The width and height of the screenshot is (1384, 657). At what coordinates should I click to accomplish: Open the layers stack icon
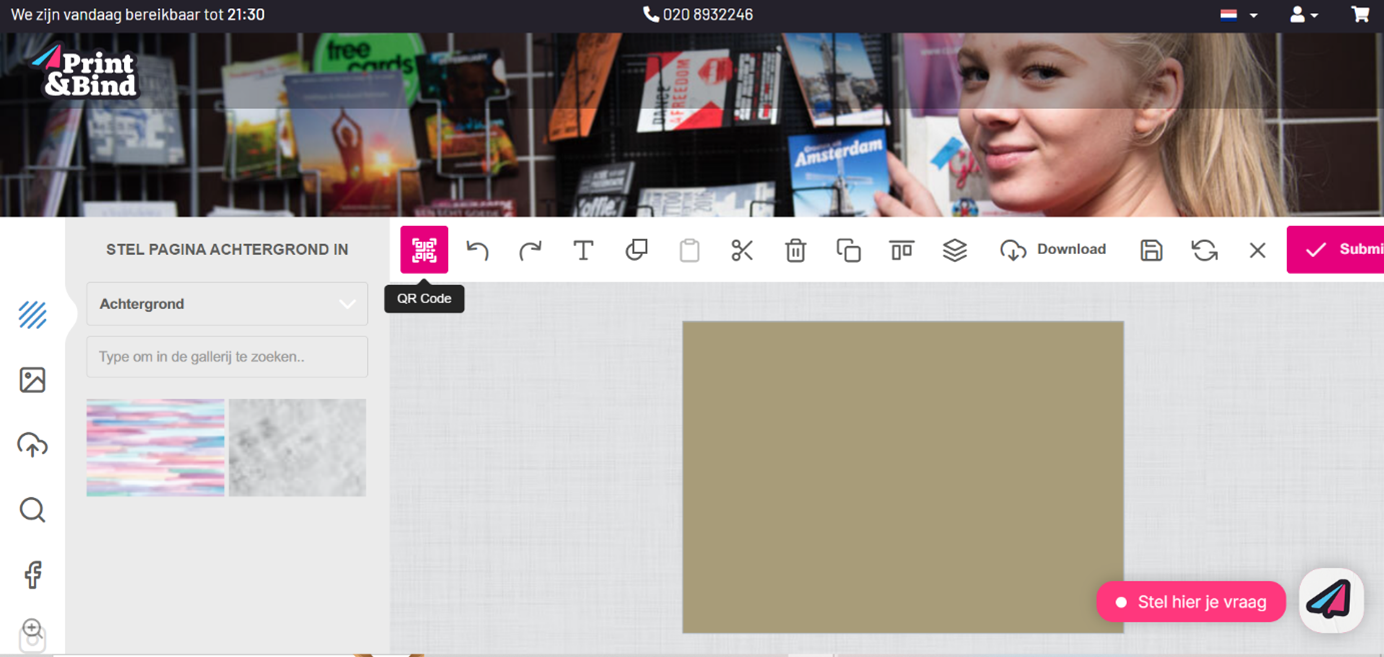click(x=955, y=250)
